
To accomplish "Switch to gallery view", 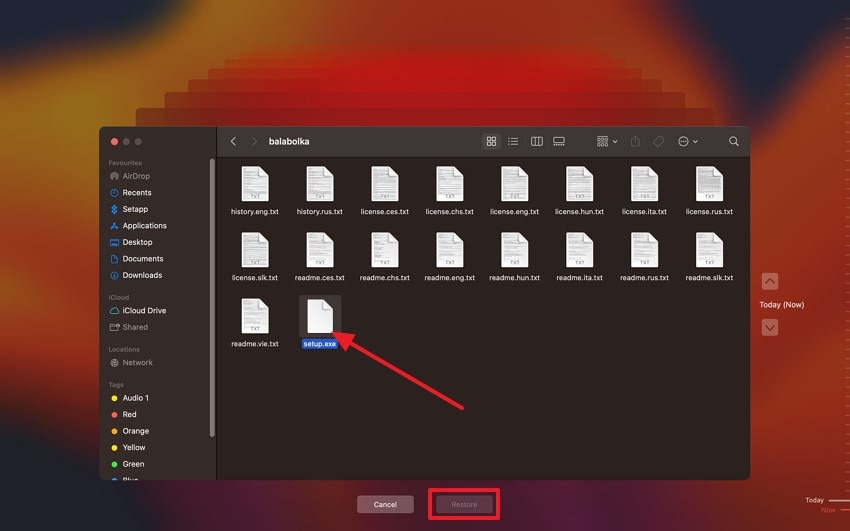I will tap(559, 141).
